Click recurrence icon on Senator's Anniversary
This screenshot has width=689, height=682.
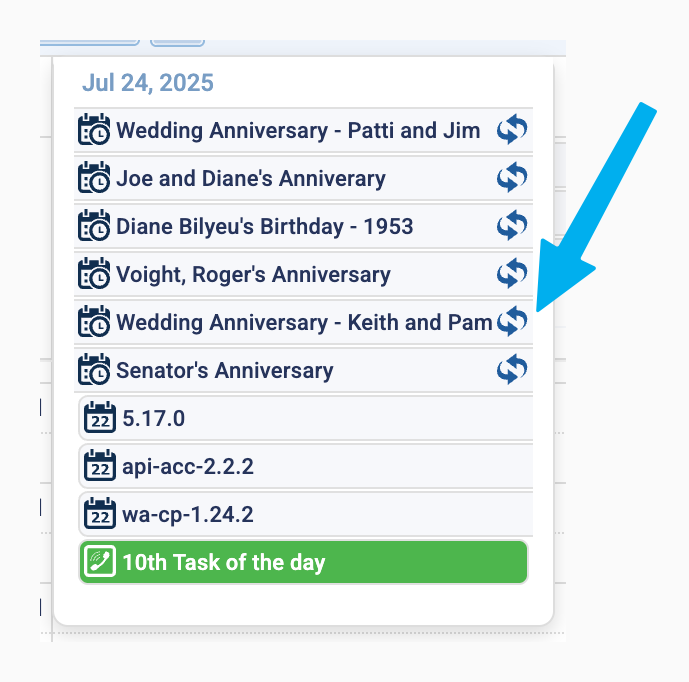(x=512, y=370)
